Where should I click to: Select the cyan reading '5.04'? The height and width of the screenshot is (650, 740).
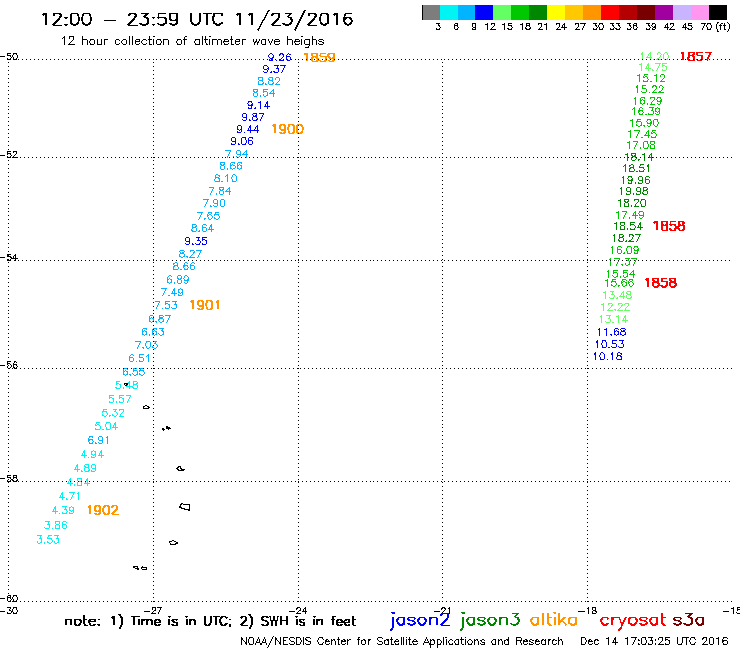pyautogui.click(x=106, y=426)
